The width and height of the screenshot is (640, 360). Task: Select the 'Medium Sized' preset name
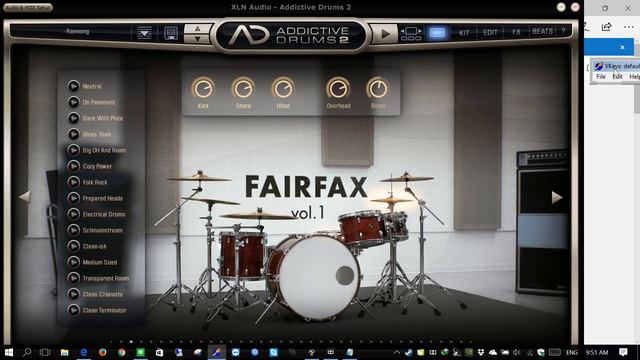click(x=100, y=262)
